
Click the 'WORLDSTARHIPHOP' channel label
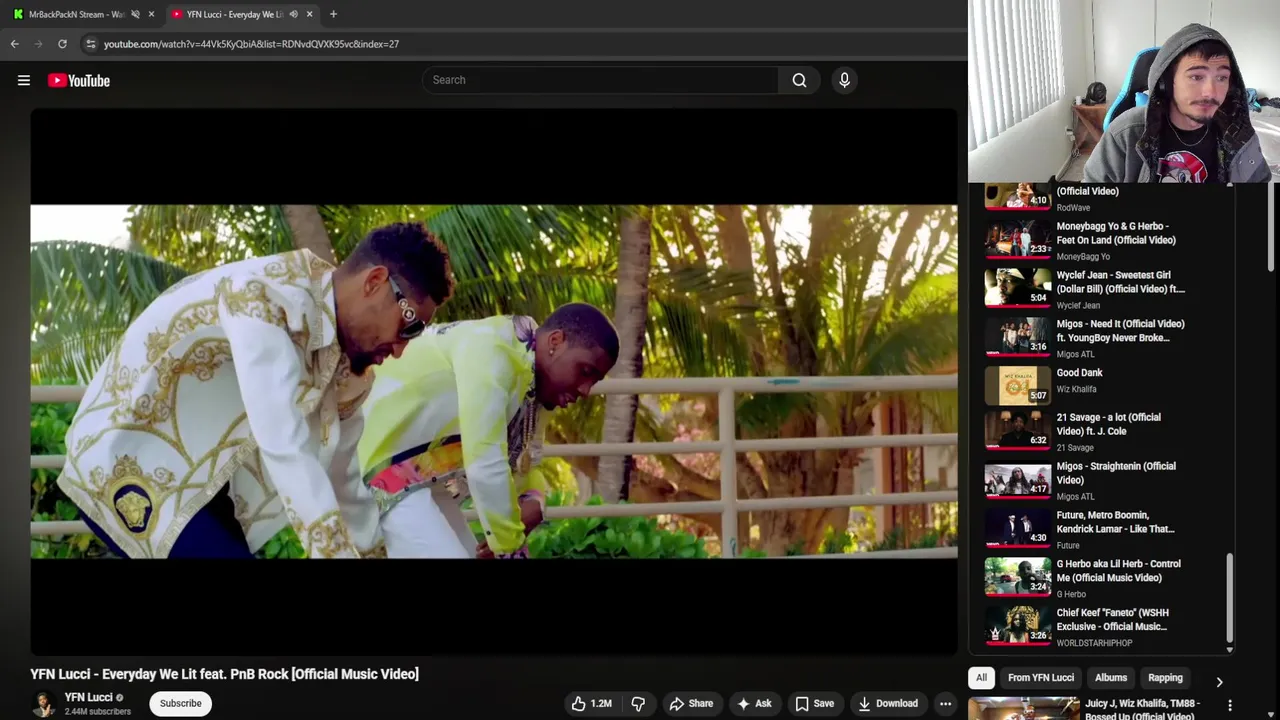[x=1094, y=643]
